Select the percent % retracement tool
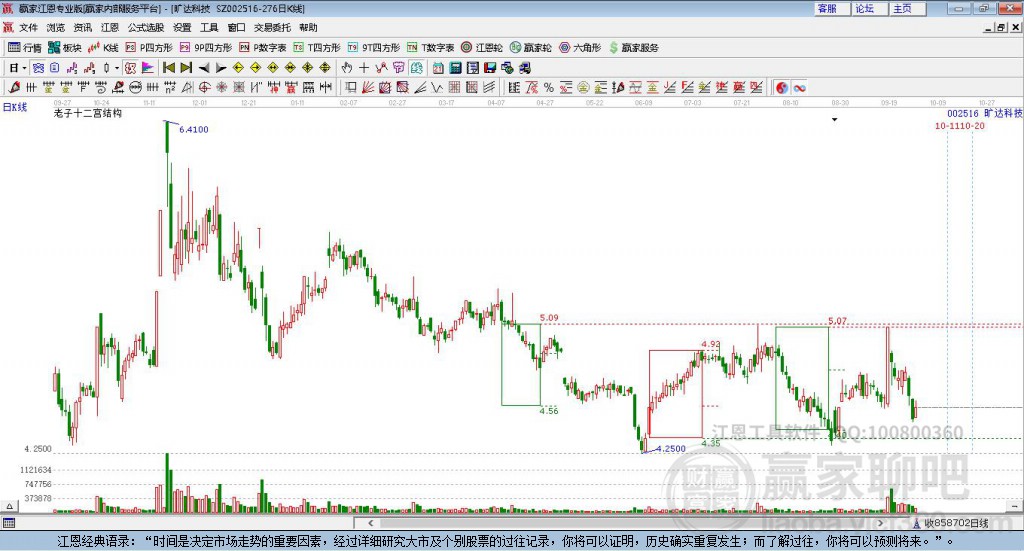Viewport: 1024px width, 551px height. 549,87
